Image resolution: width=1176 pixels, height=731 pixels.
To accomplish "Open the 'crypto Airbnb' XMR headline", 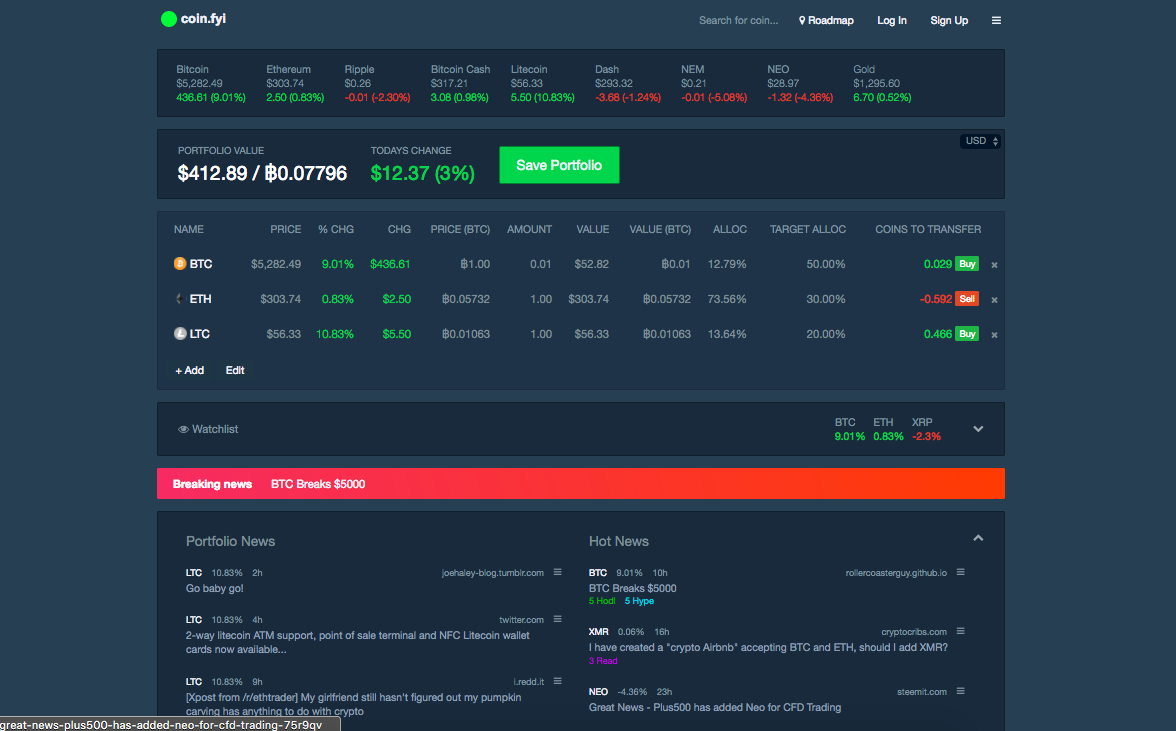I will tap(768, 647).
